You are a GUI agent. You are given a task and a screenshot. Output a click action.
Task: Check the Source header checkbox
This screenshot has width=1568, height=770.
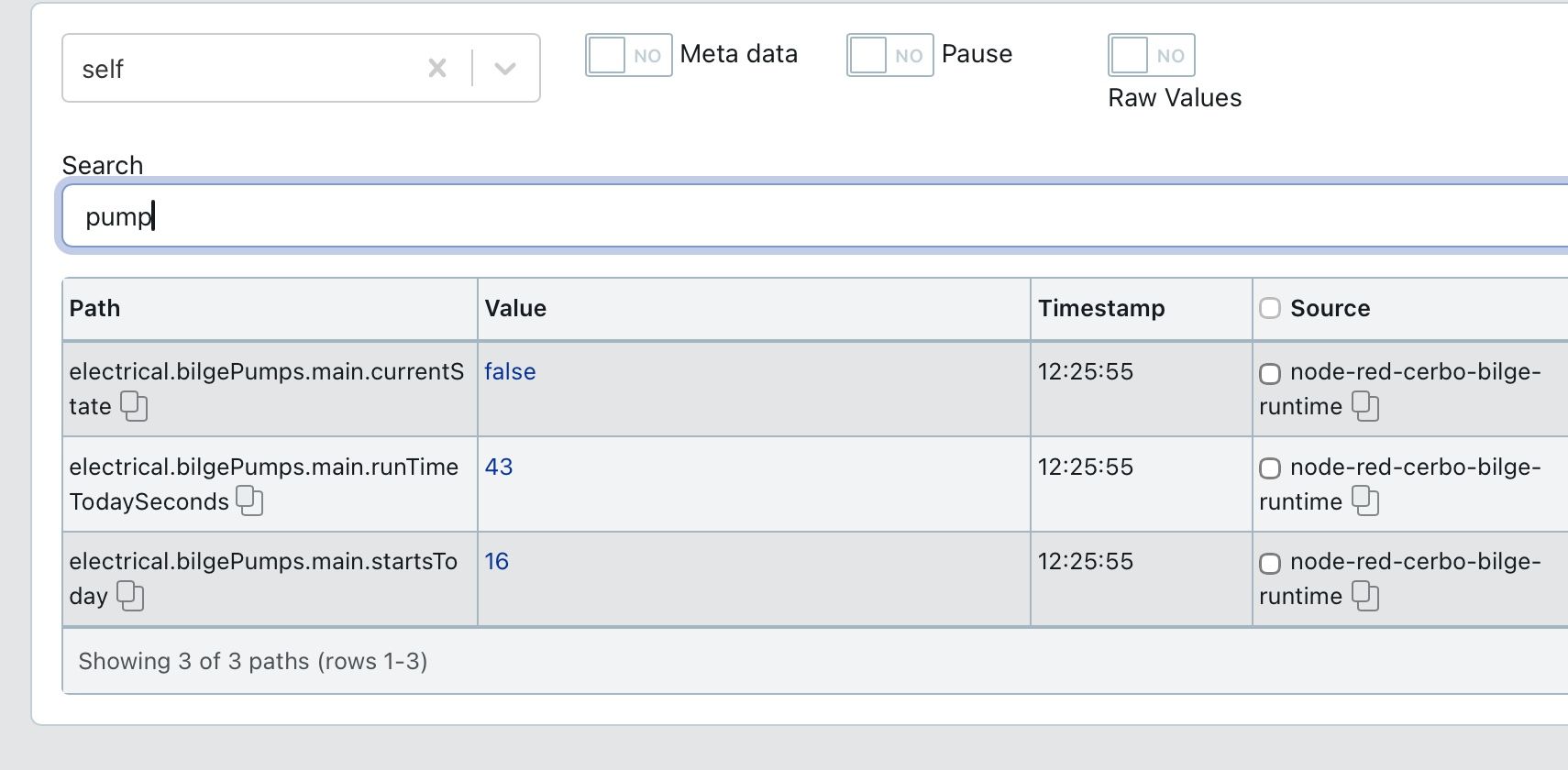tap(1270, 308)
